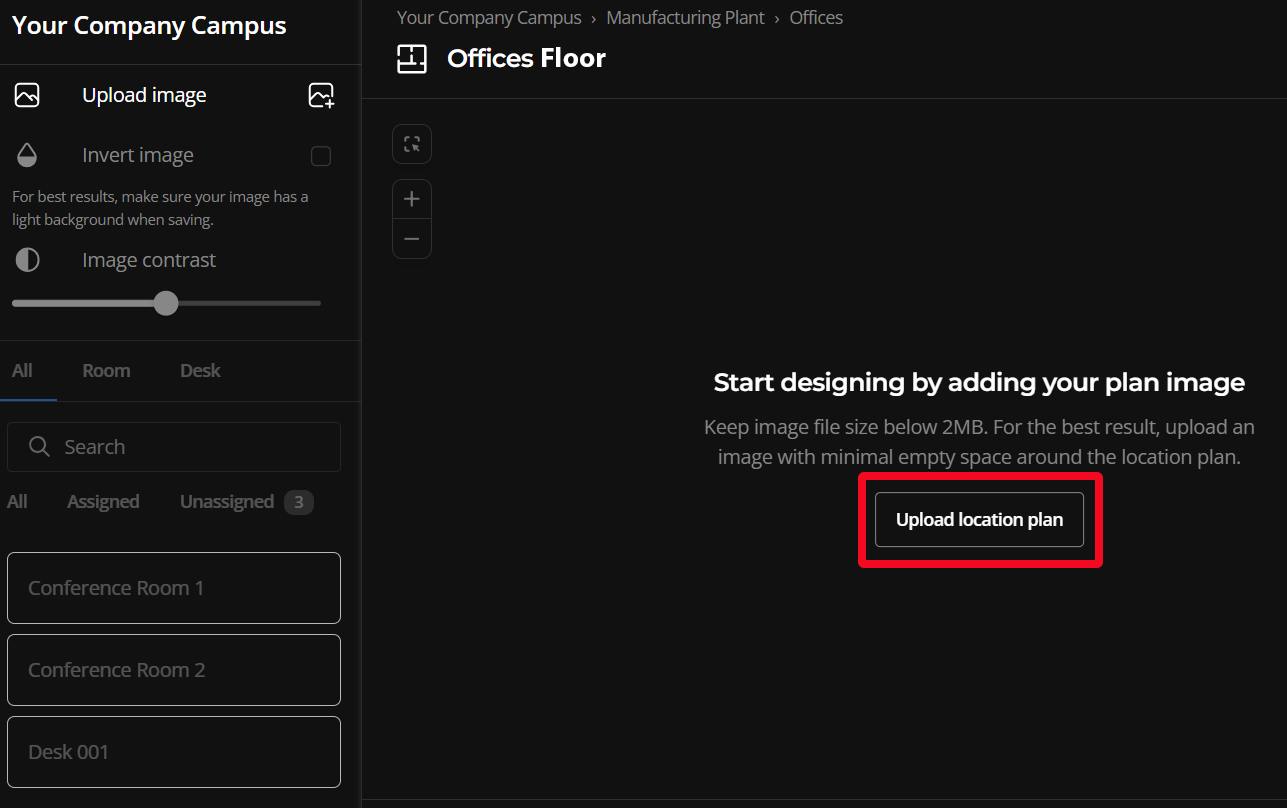Click the add image icon beside Upload image

coord(321,95)
